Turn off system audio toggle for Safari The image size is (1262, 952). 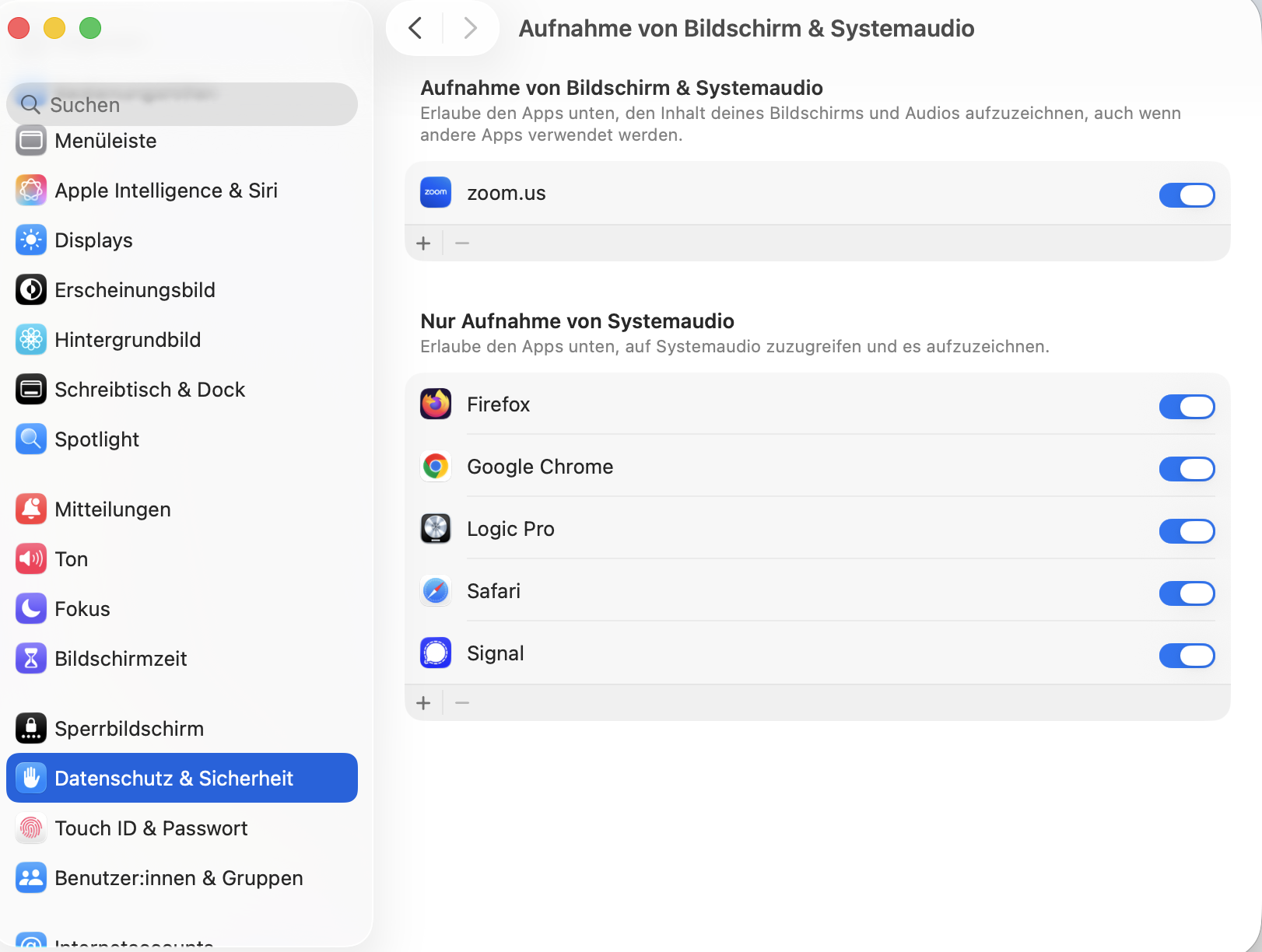1187,593
